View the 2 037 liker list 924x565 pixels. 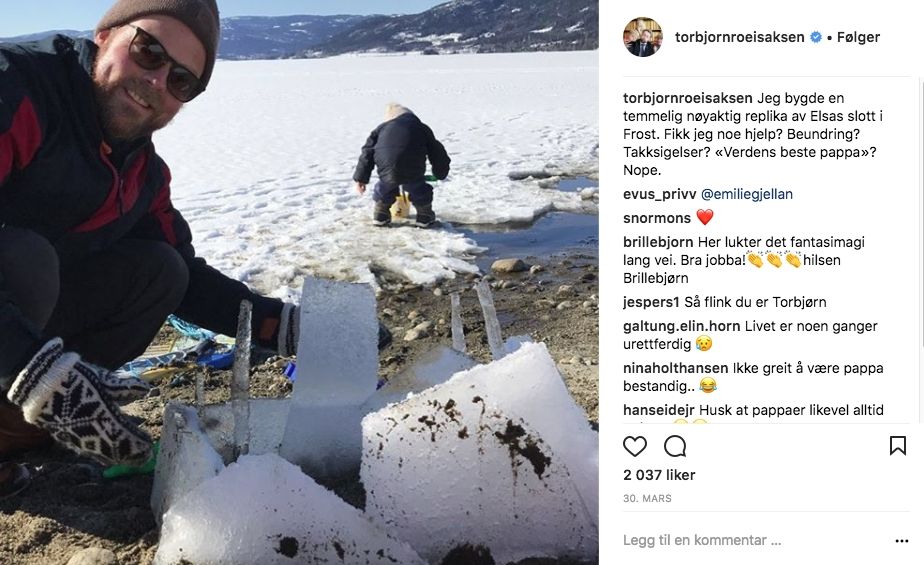pyautogui.click(x=659, y=475)
